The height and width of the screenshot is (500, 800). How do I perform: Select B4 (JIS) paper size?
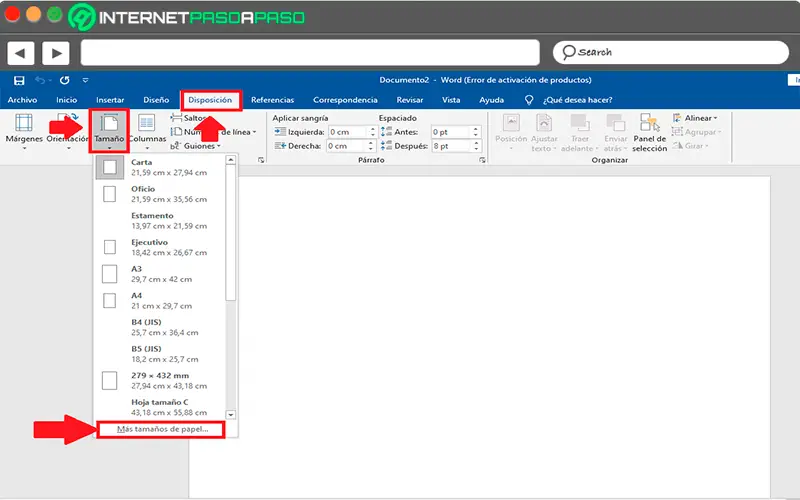pyautogui.click(x=160, y=327)
